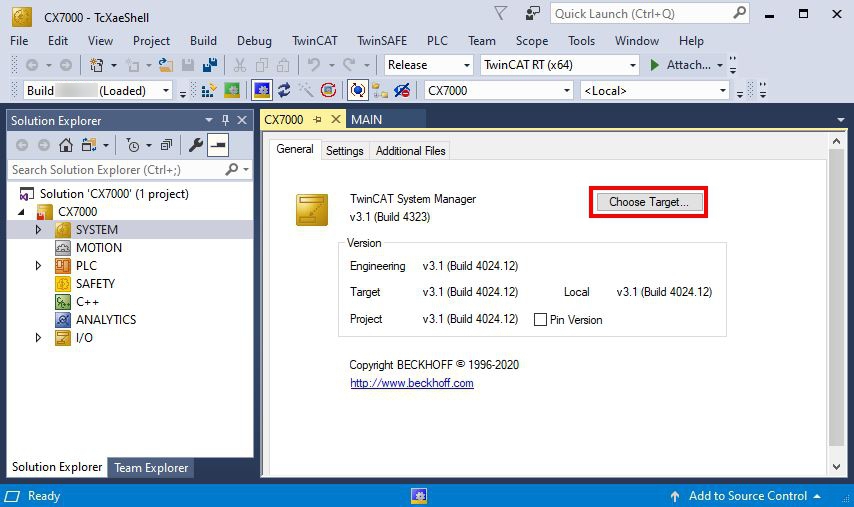Click Add to Source Control
Viewport: 854px width, 507px height.
pyautogui.click(x=748, y=496)
